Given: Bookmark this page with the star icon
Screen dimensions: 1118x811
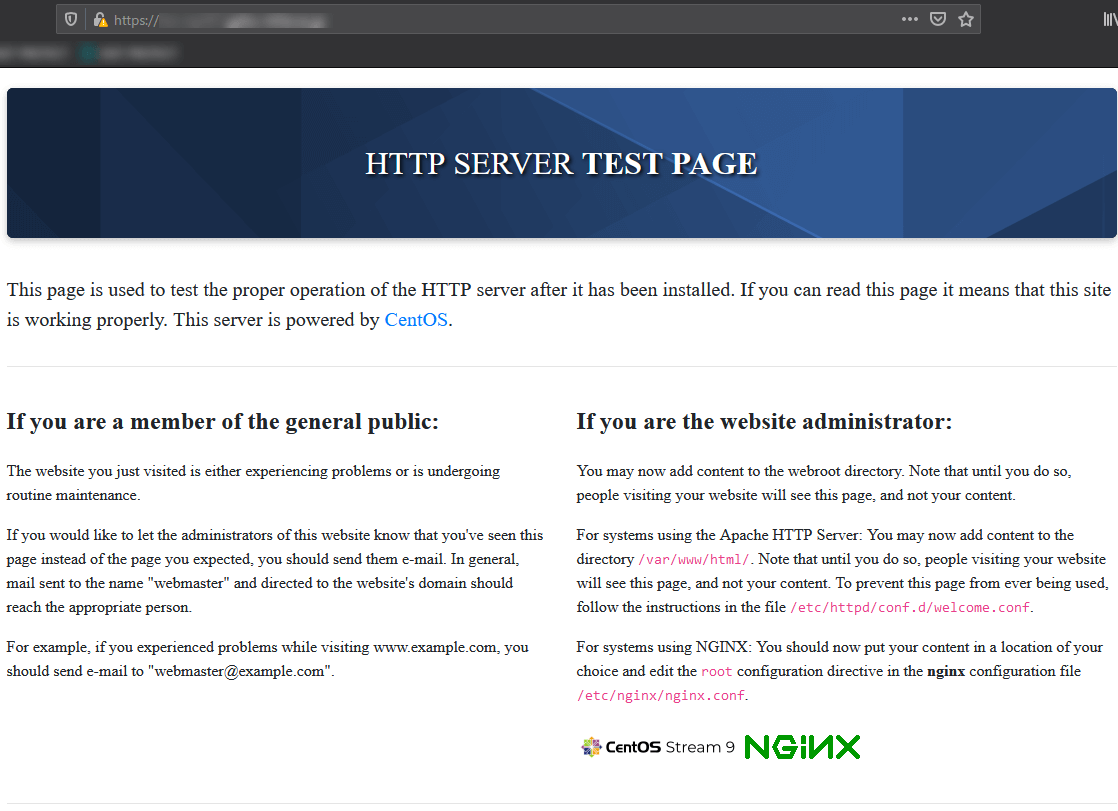Looking at the screenshot, I should click(965, 19).
